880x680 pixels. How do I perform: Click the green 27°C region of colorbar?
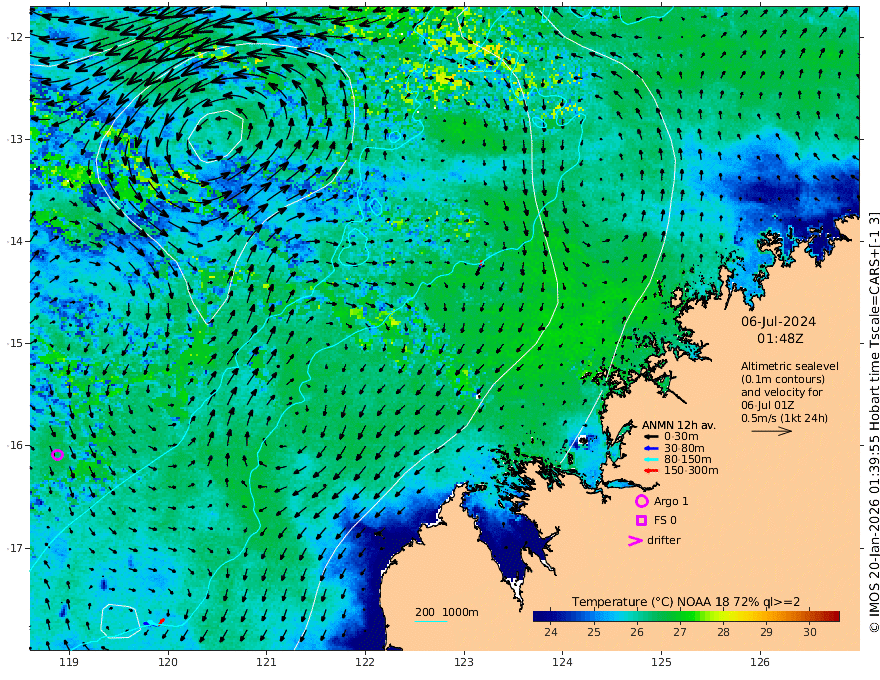pyautogui.click(x=680, y=617)
